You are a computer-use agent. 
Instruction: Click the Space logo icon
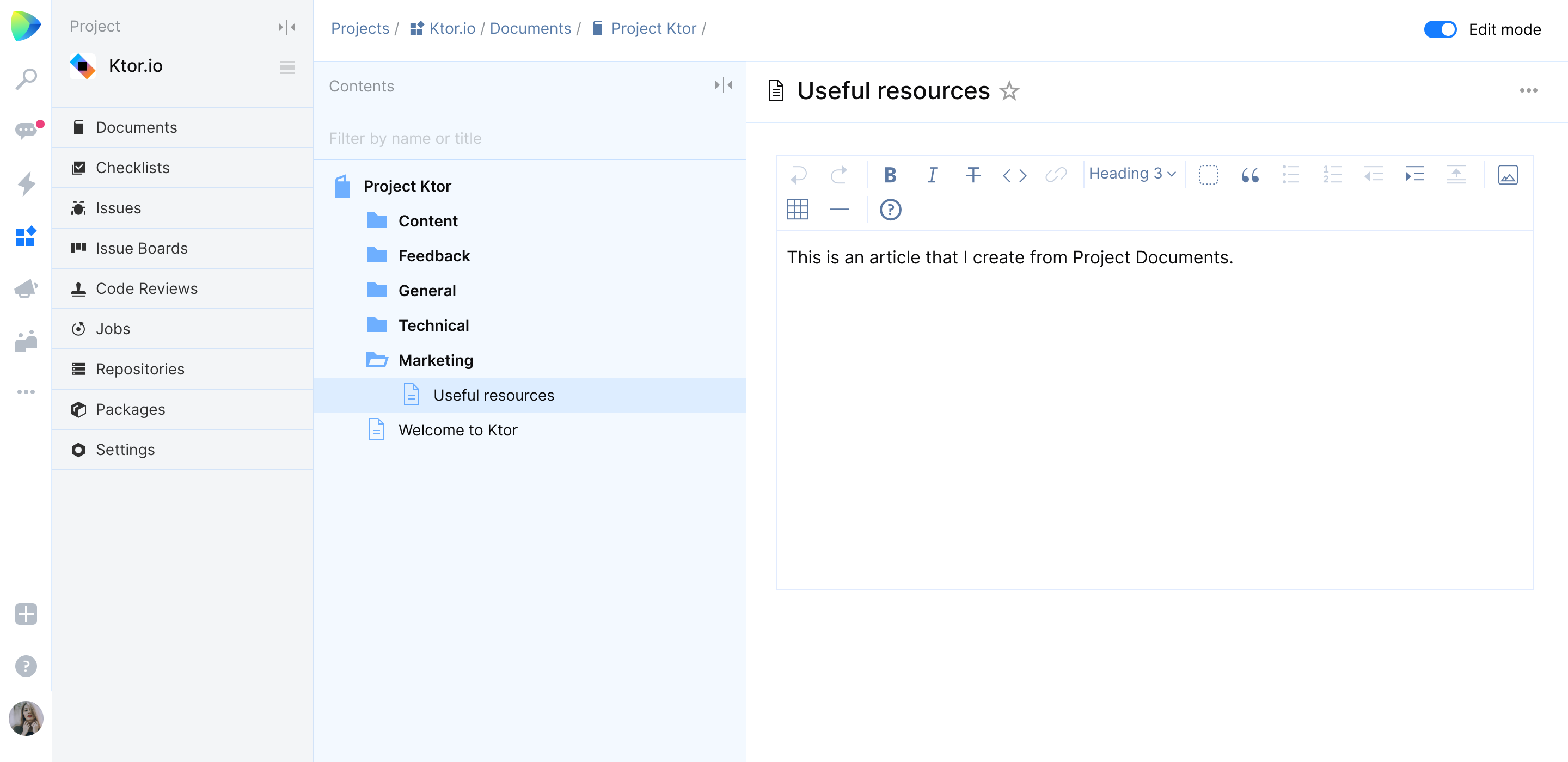pos(26,26)
